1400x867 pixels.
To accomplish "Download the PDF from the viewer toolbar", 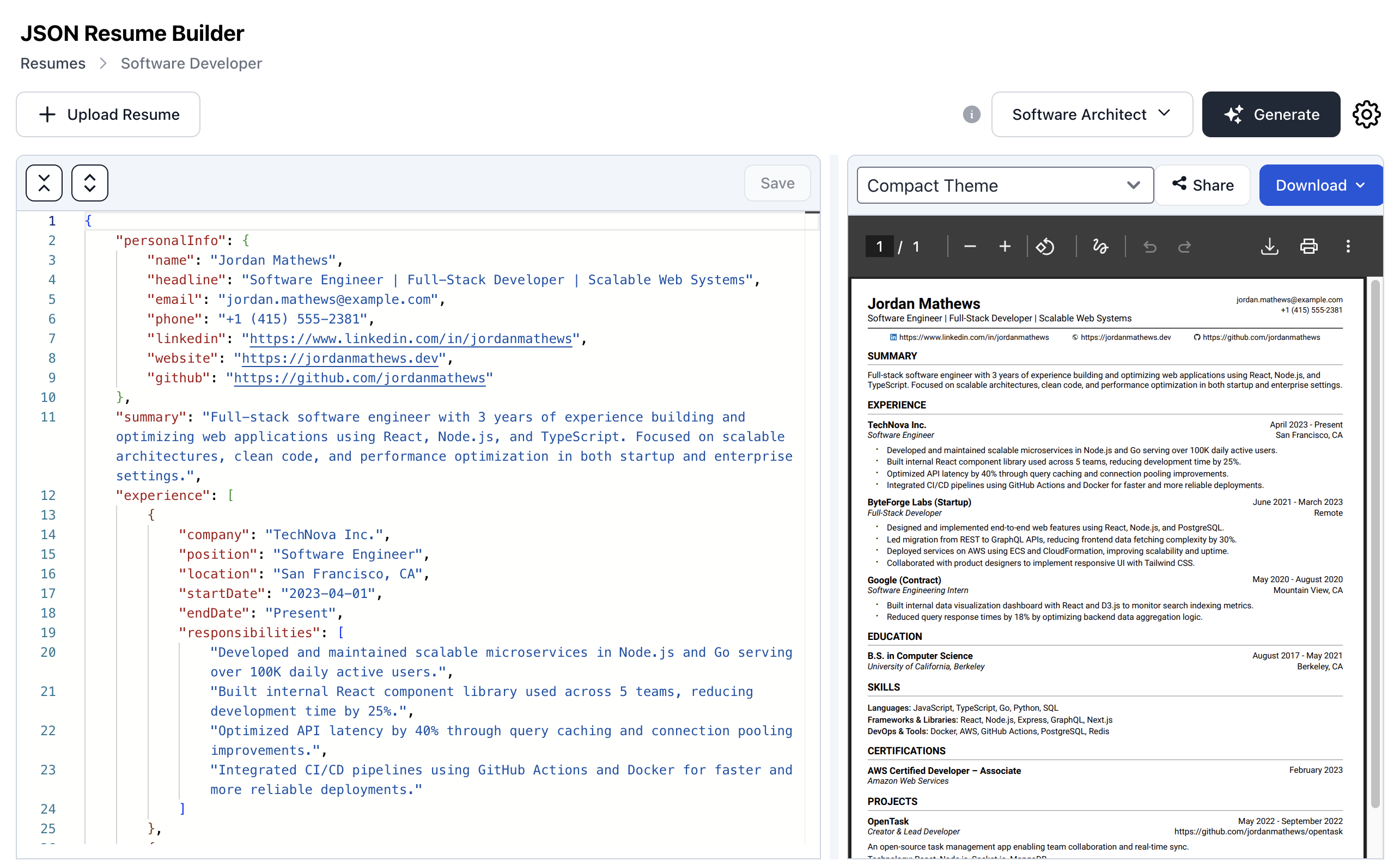I will (1269, 247).
